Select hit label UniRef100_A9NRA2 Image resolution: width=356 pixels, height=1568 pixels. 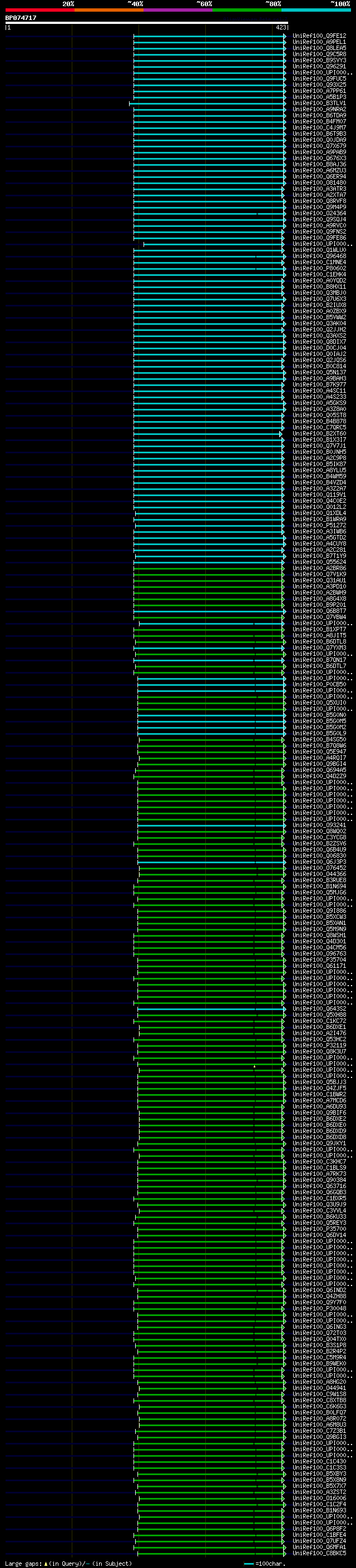point(319,109)
